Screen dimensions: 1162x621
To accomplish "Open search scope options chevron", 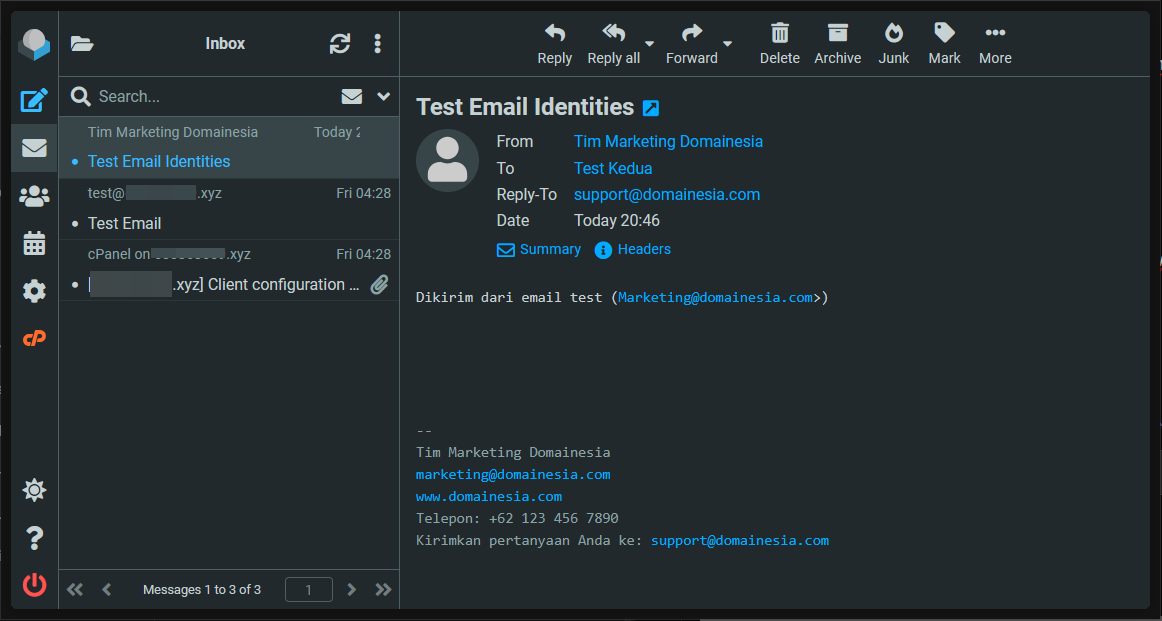I will (x=383, y=96).
